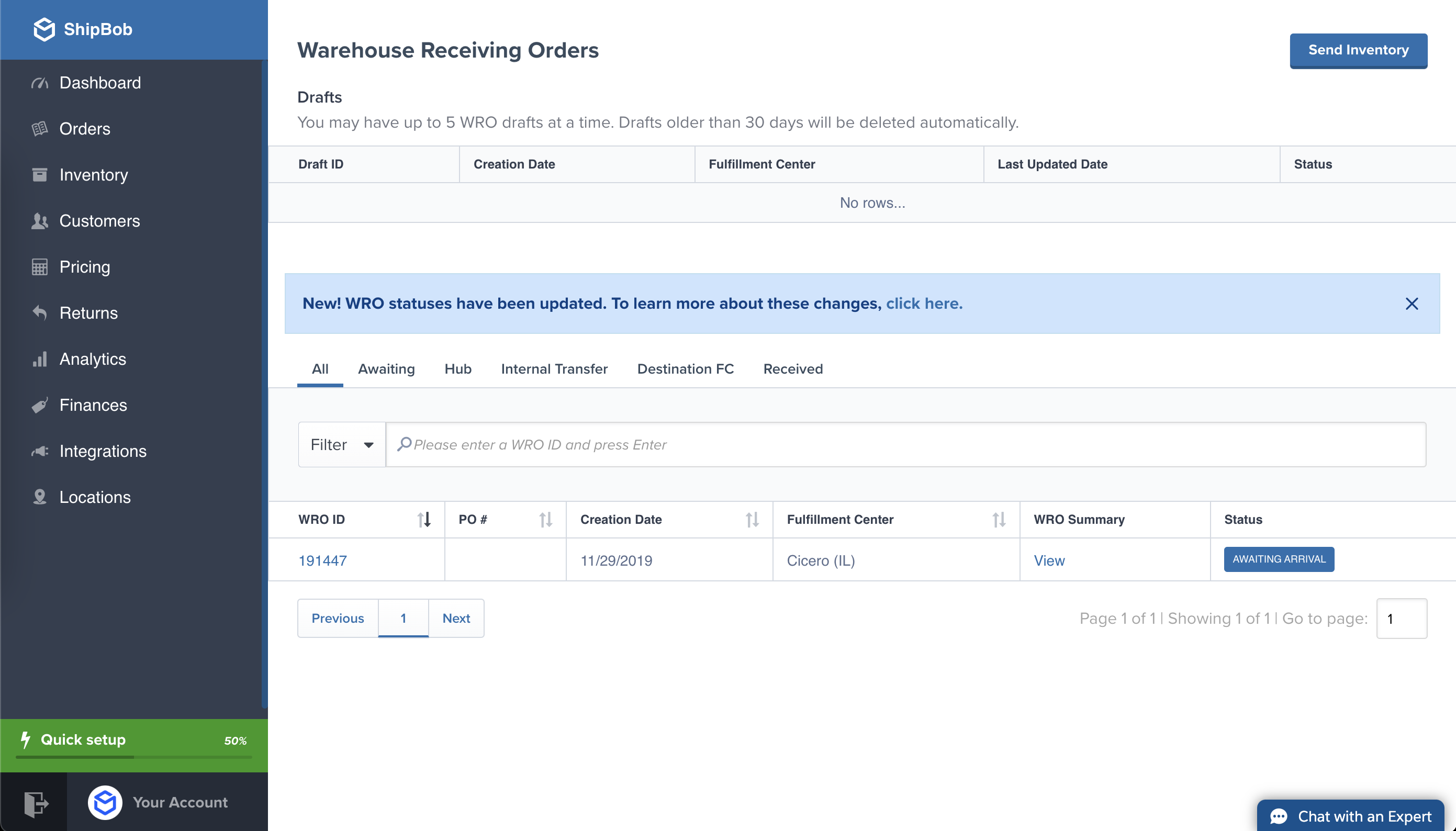The image size is (1456, 831).
Task: Click the Awaiting Arrival status badge
Action: [x=1279, y=559]
